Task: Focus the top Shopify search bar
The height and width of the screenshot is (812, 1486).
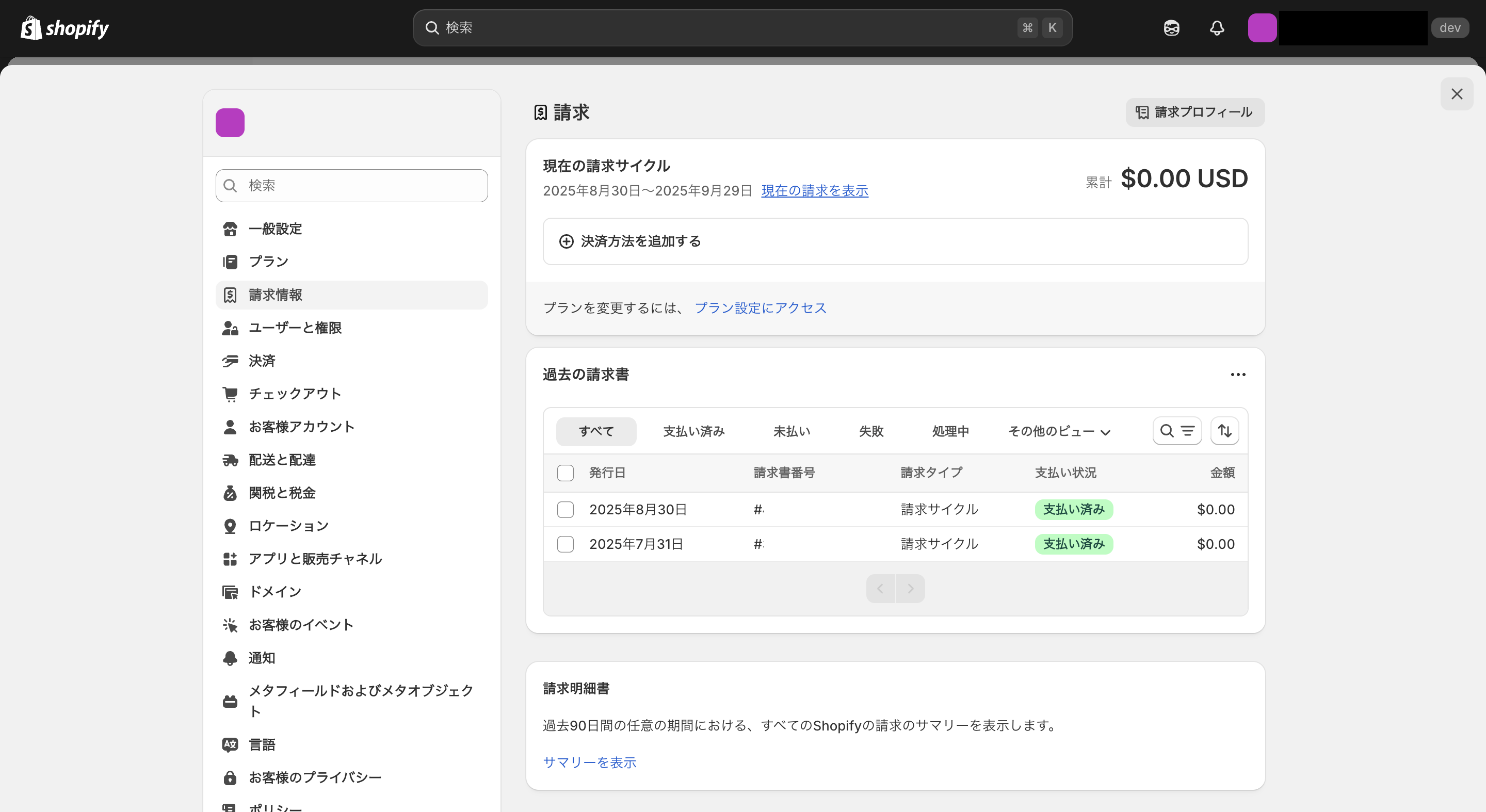Action: coord(742,28)
